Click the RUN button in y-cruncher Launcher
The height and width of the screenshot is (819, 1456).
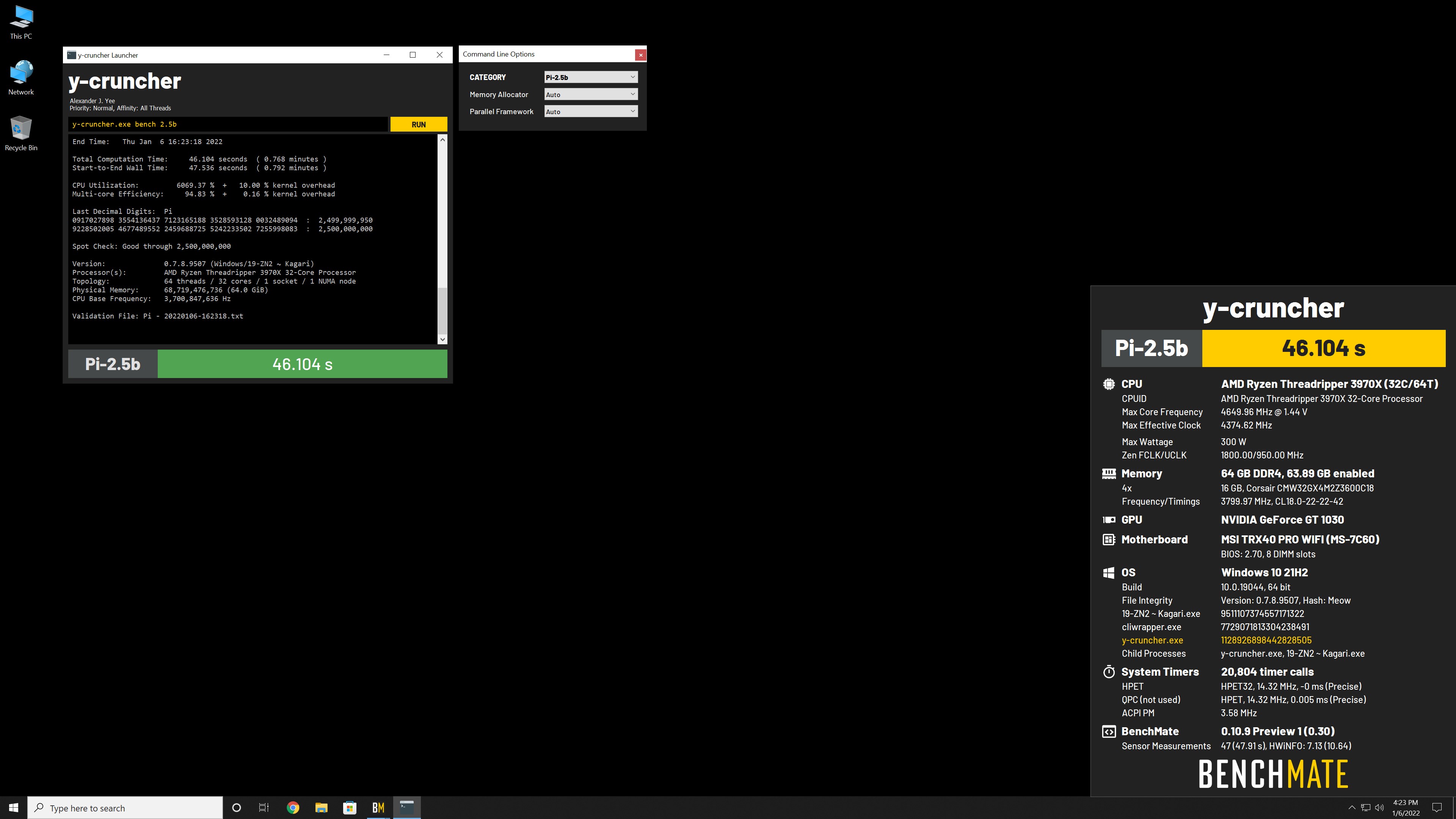[x=418, y=124]
